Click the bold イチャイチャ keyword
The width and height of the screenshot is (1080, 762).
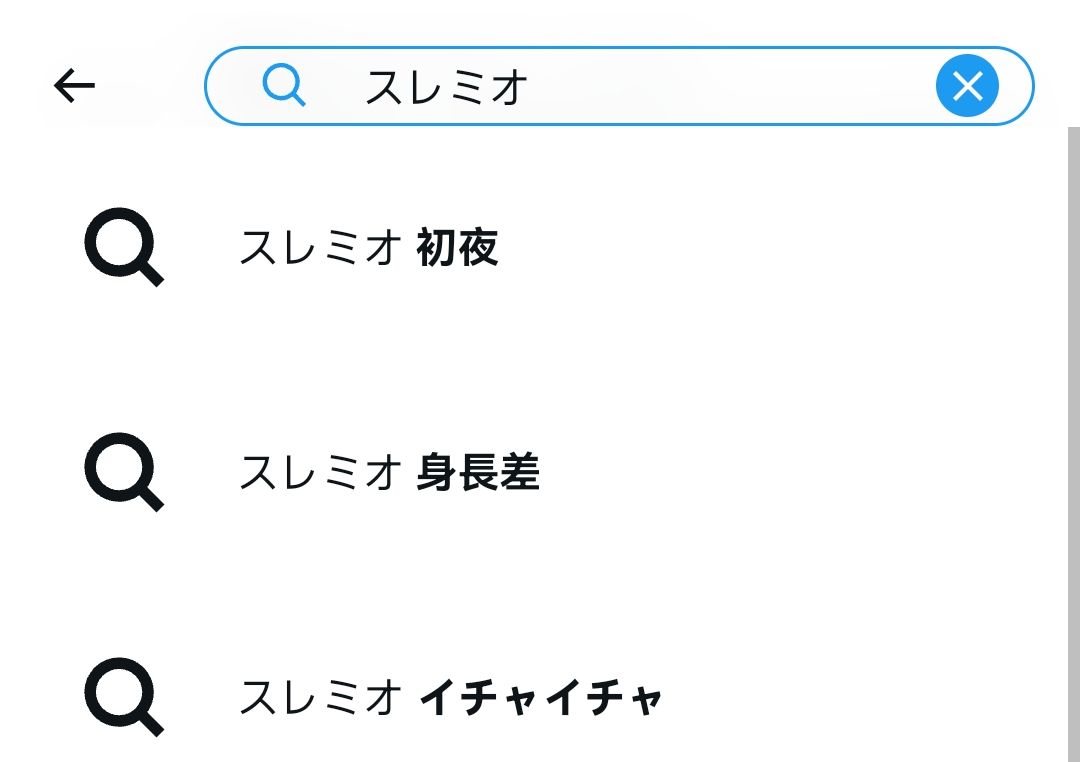tap(541, 698)
